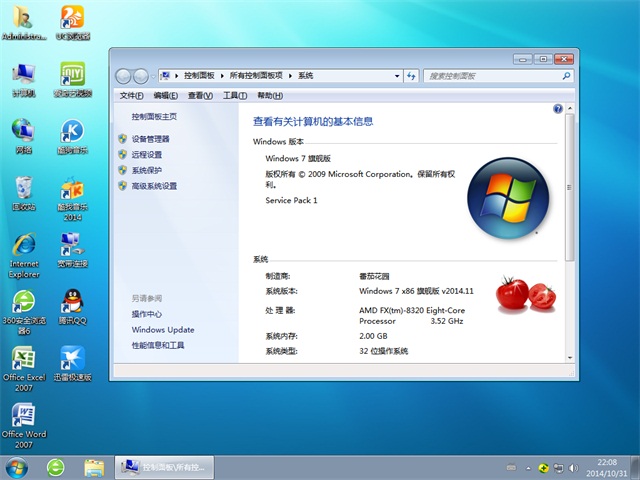This screenshot has height=480, width=640.
Task: Launch the iQIYI video desktop shortcut
Action: tap(73, 80)
